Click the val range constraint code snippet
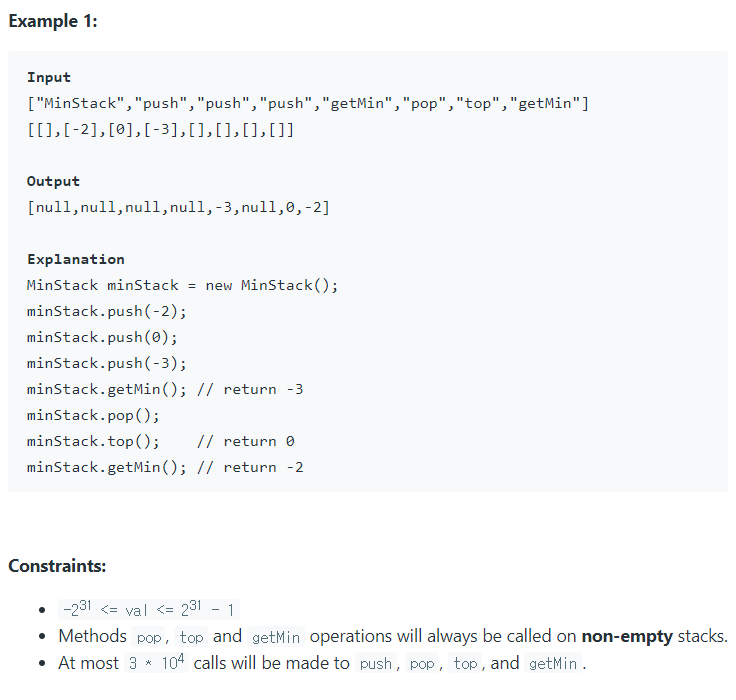The image size is (736, 700). pos(149,609)
